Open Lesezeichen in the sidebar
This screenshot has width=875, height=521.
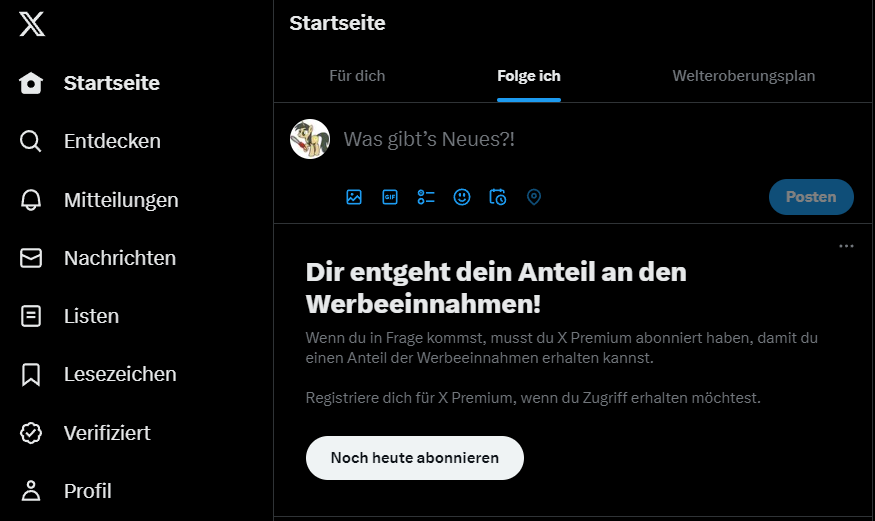(120, 374)
